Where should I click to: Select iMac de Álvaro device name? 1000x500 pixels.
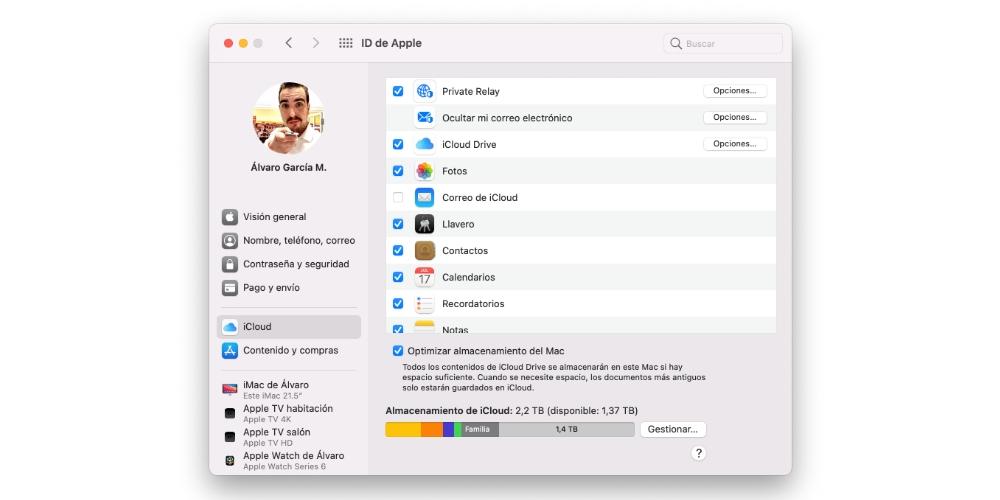coord(276,385)
